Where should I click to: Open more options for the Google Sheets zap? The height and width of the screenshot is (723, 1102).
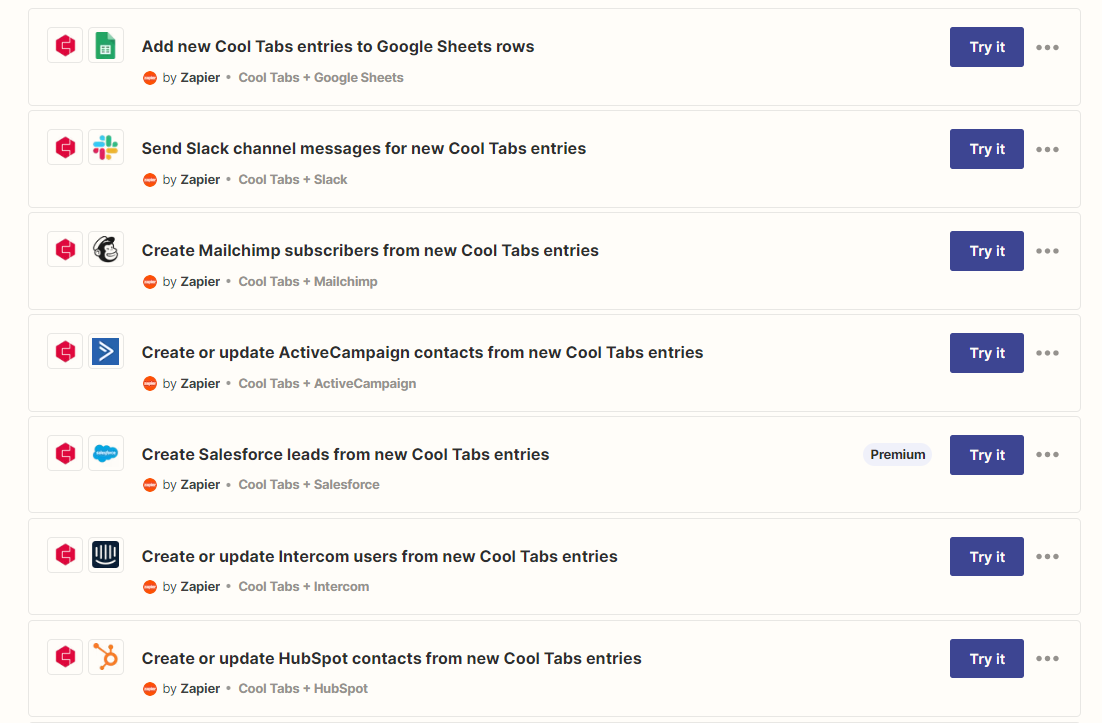point(1047,47)
